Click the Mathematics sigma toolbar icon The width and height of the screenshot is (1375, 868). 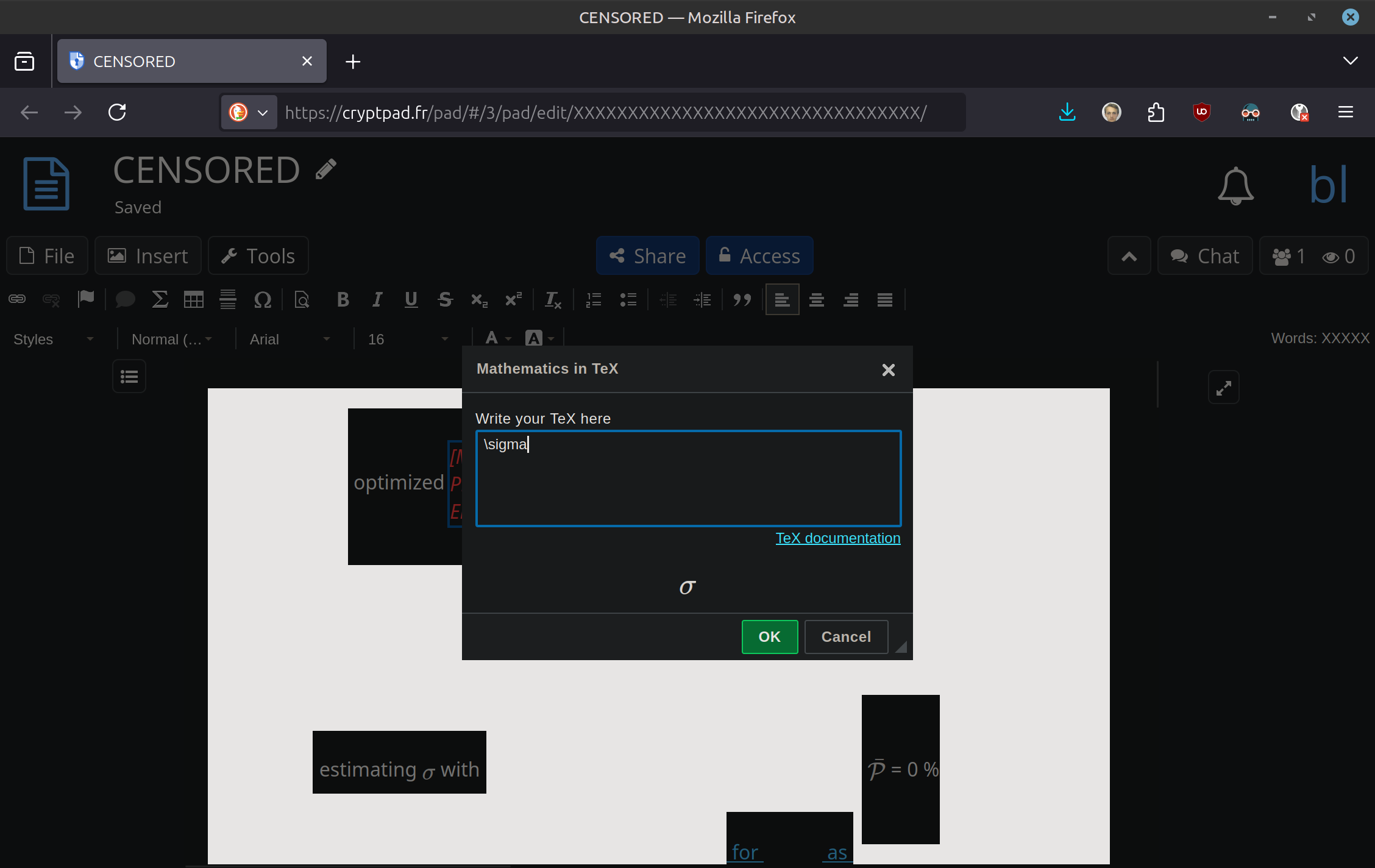[x=160, y=299]
